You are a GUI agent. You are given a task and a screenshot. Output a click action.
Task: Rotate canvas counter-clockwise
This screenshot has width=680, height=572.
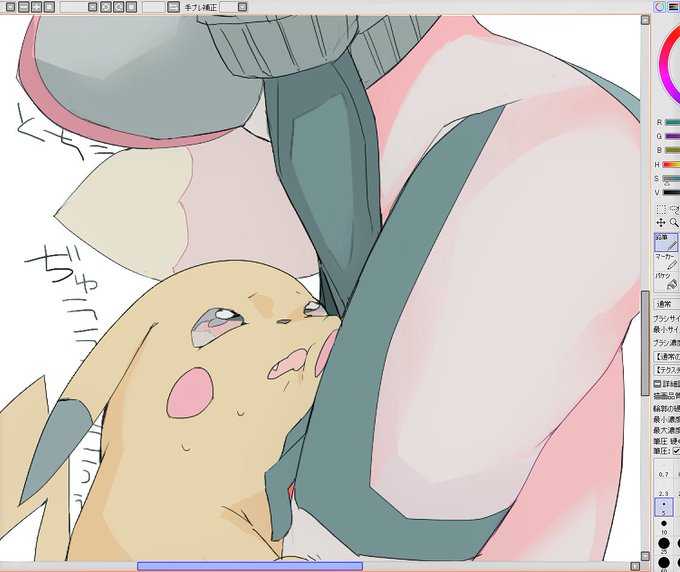click(105, 7)
